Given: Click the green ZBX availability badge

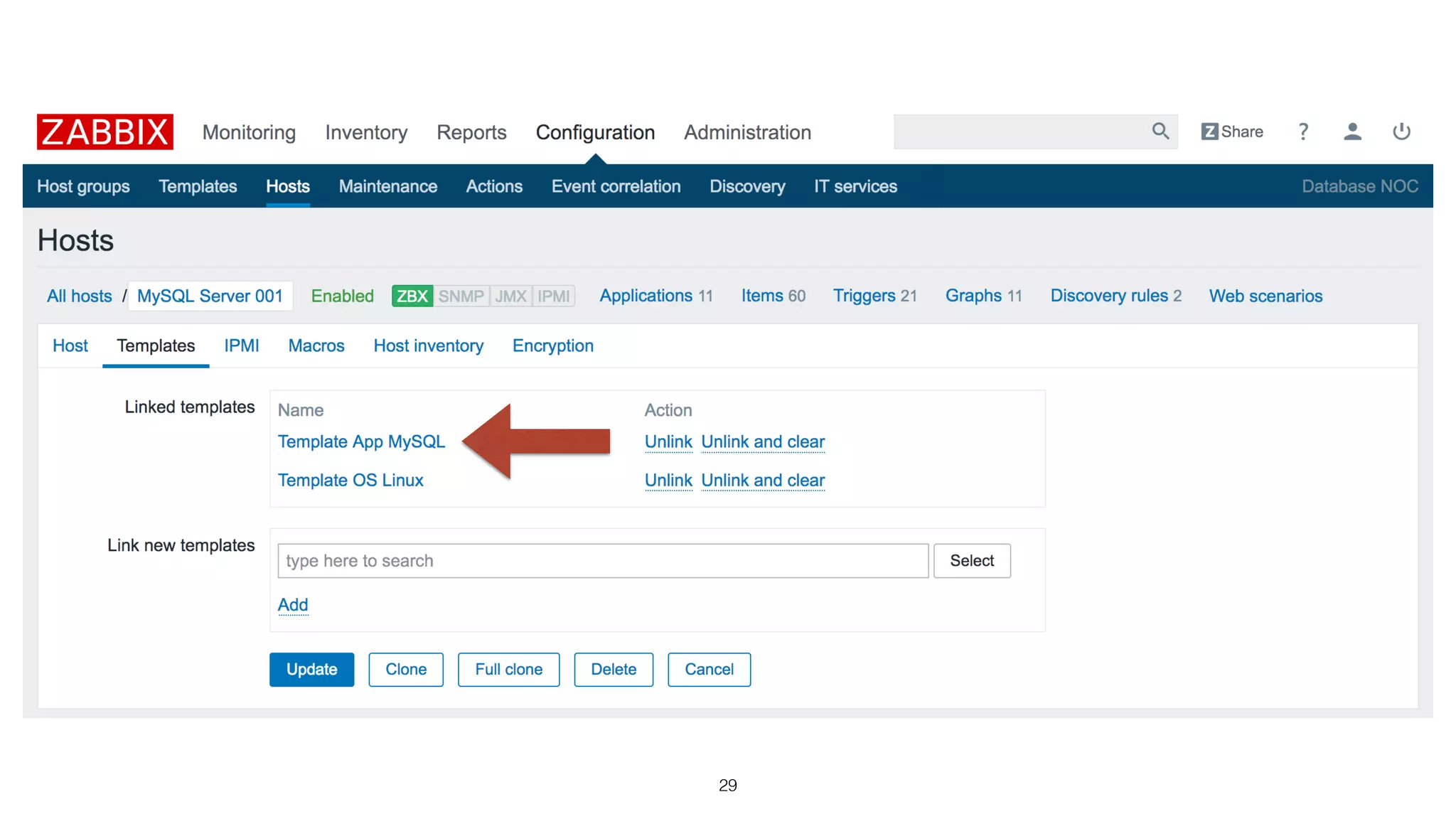Looking at the screenshot, I should coord(412,296).
